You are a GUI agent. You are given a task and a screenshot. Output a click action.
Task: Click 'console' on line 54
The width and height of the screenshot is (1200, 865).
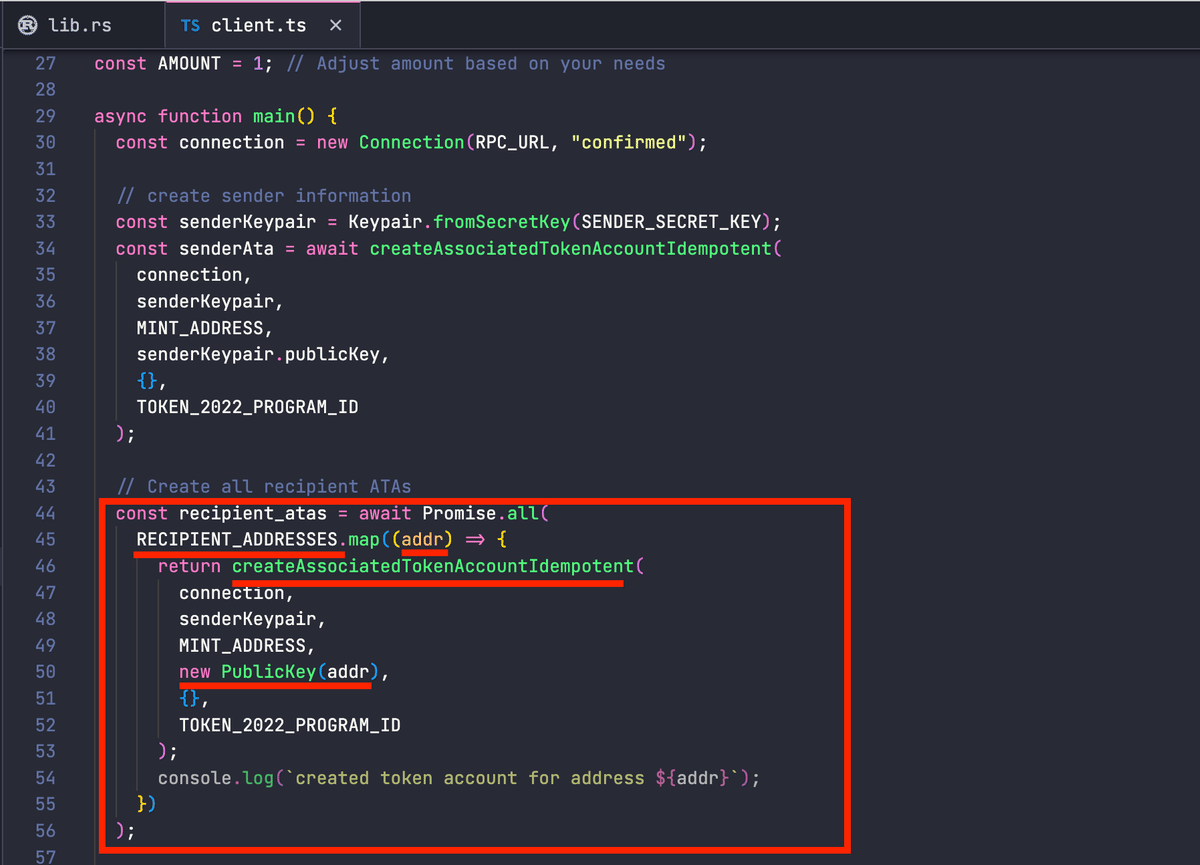(195, 778)
